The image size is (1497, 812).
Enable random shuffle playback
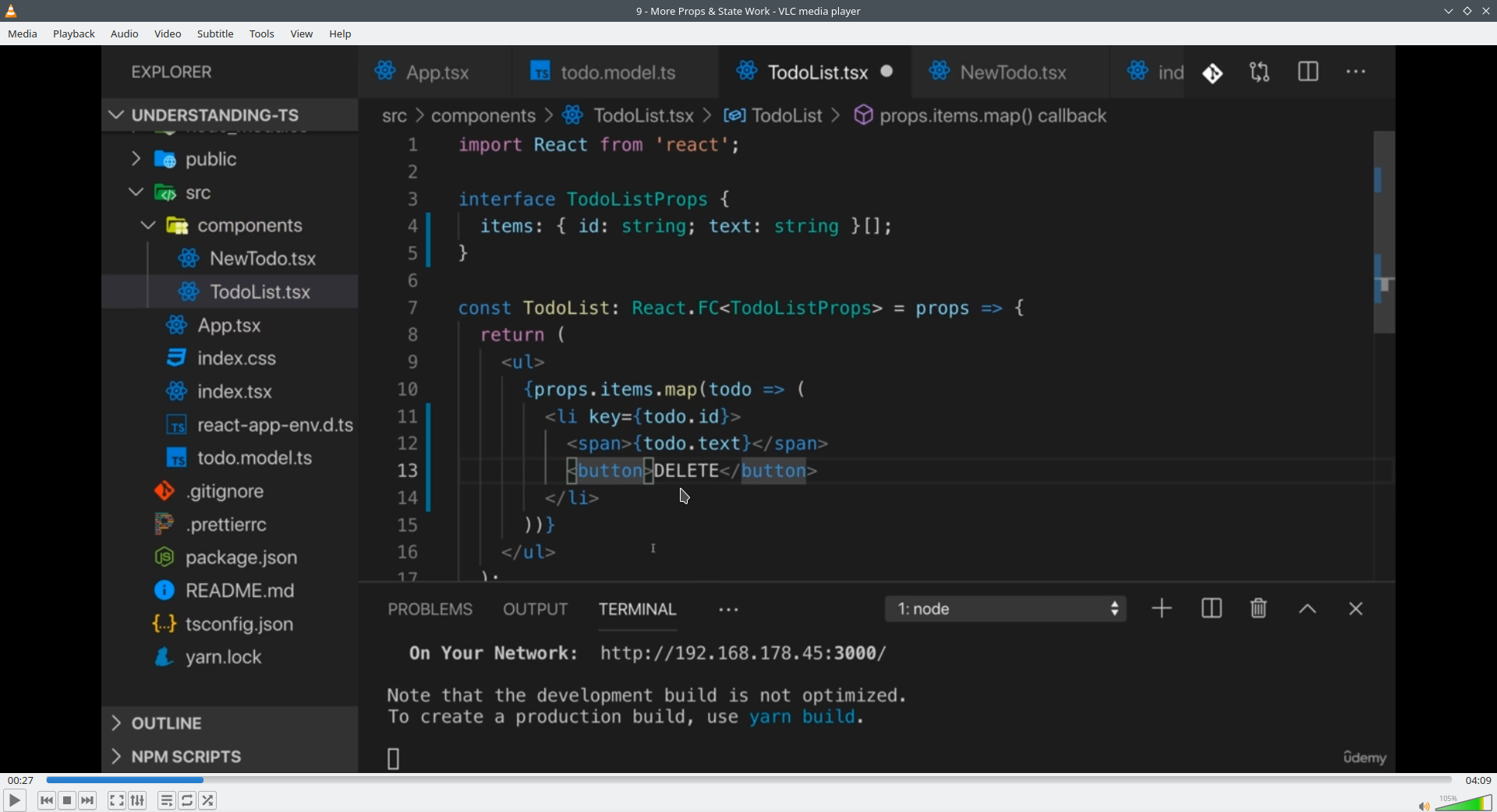tap(208, 800)
